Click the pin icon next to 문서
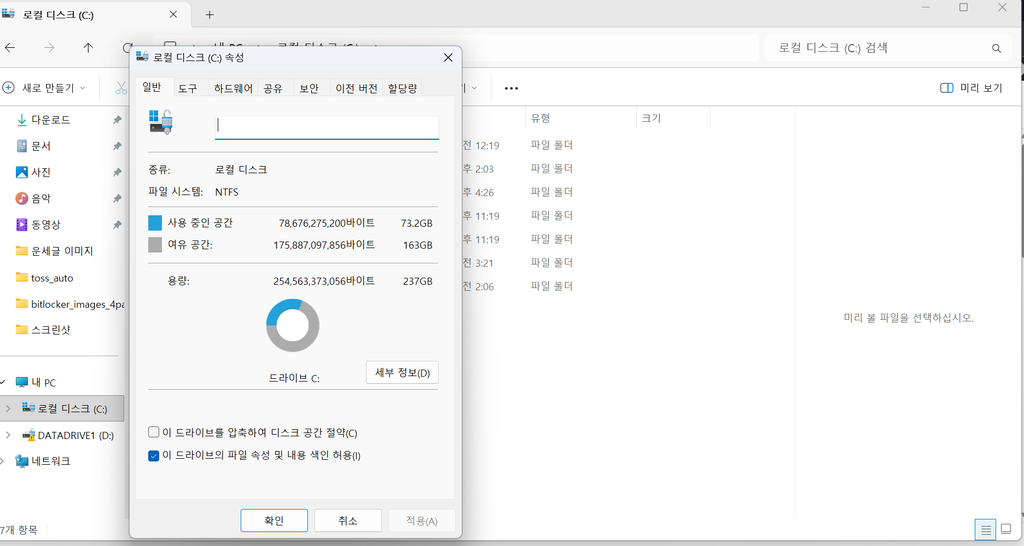The image size is (1024, 546). pyautogui.click(x=117, y=146)
